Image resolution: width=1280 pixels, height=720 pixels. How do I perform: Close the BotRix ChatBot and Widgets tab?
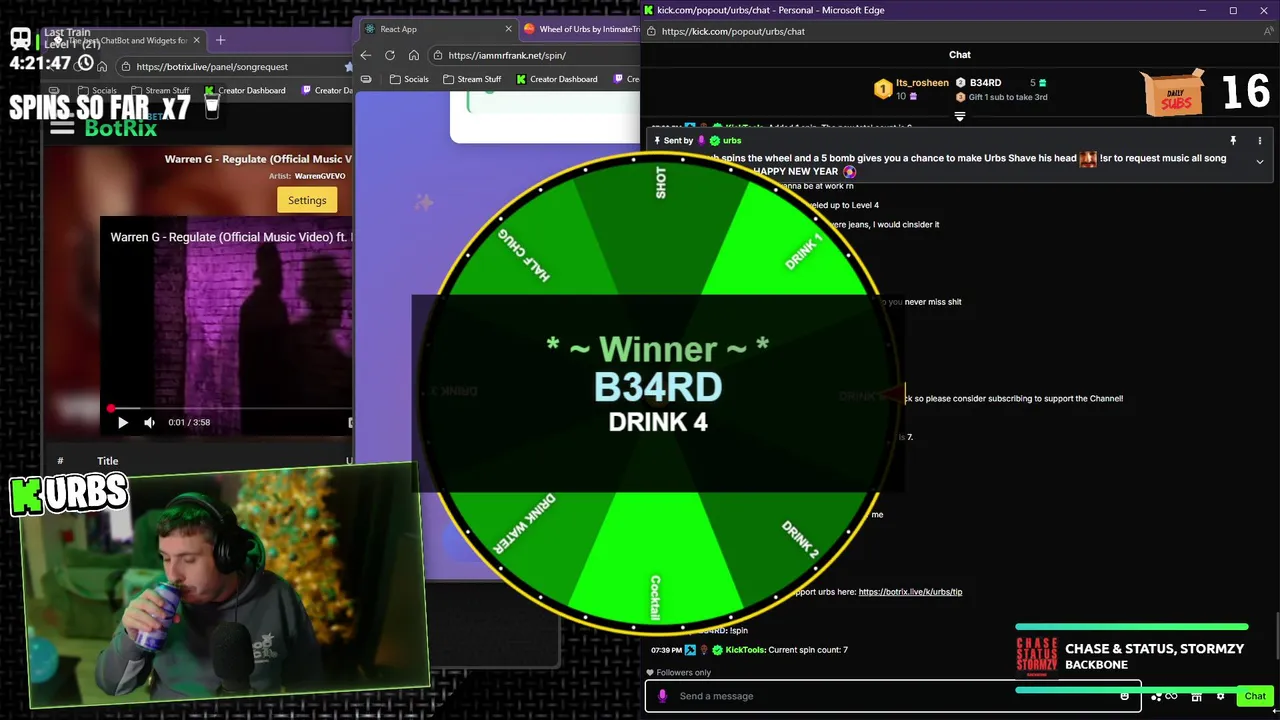[197, 41]
